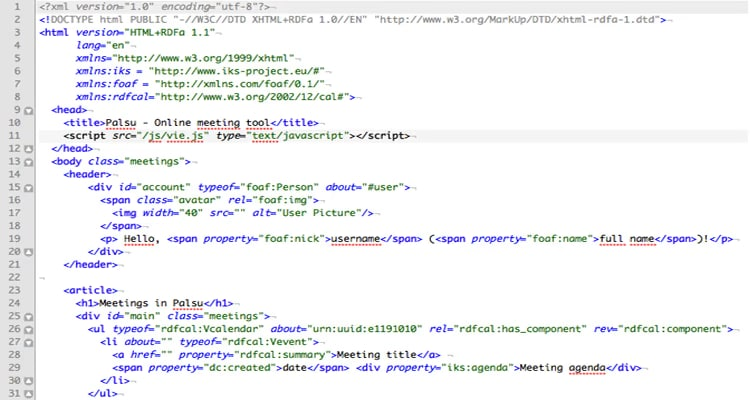This screenshot has width=750, height=400.
Task: Click the "http://www.iks-project.eu/#" namespace URL
Action: [x=237, y=71]
